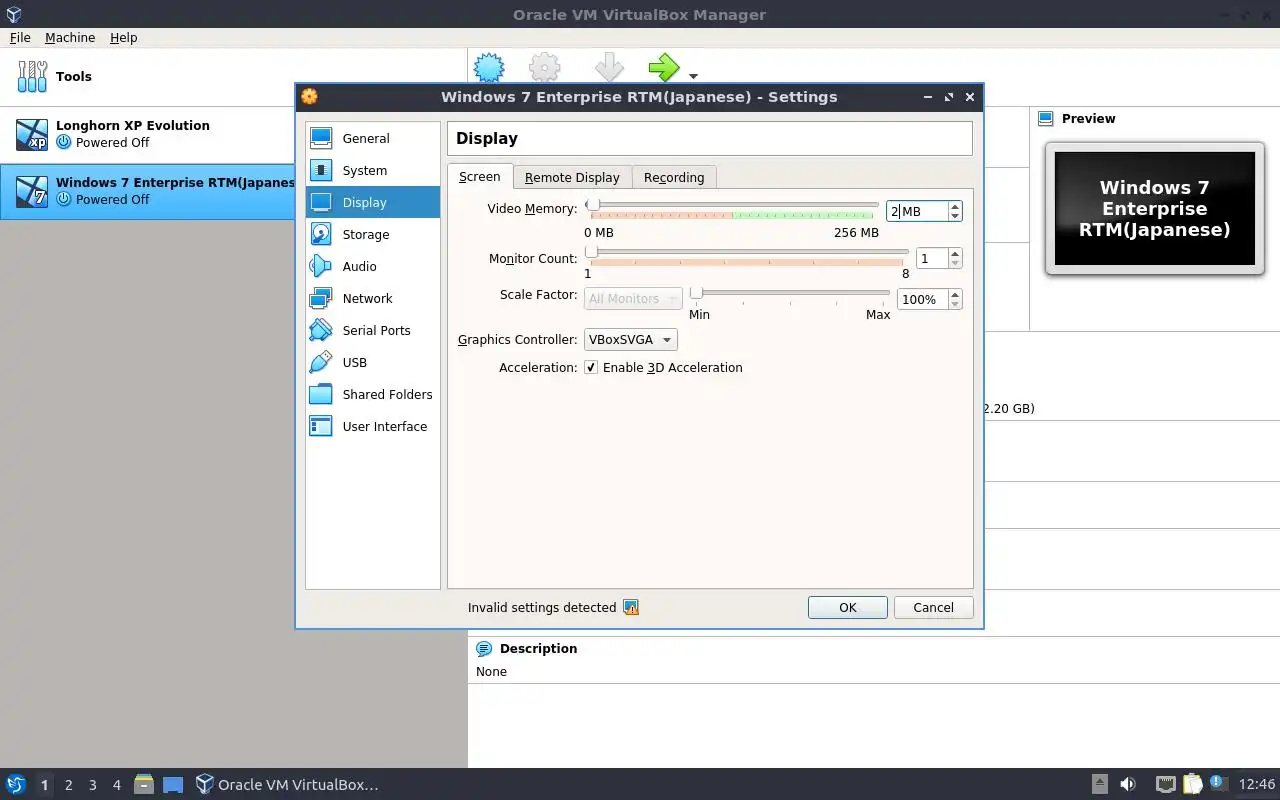Open the clipboard manager tray icon
The width and height of the screenshot is (1280, 800).
[x=1193, y=784]
